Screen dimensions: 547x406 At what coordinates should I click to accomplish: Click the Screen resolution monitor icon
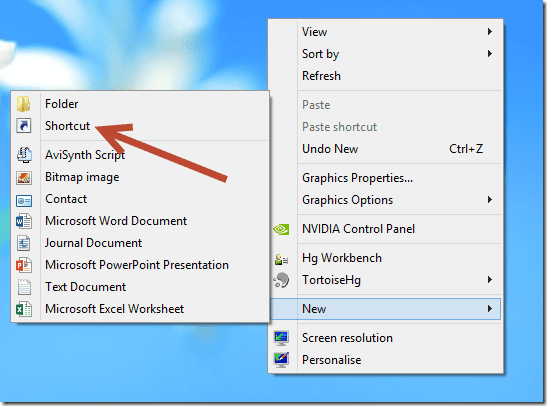[281, 338]
